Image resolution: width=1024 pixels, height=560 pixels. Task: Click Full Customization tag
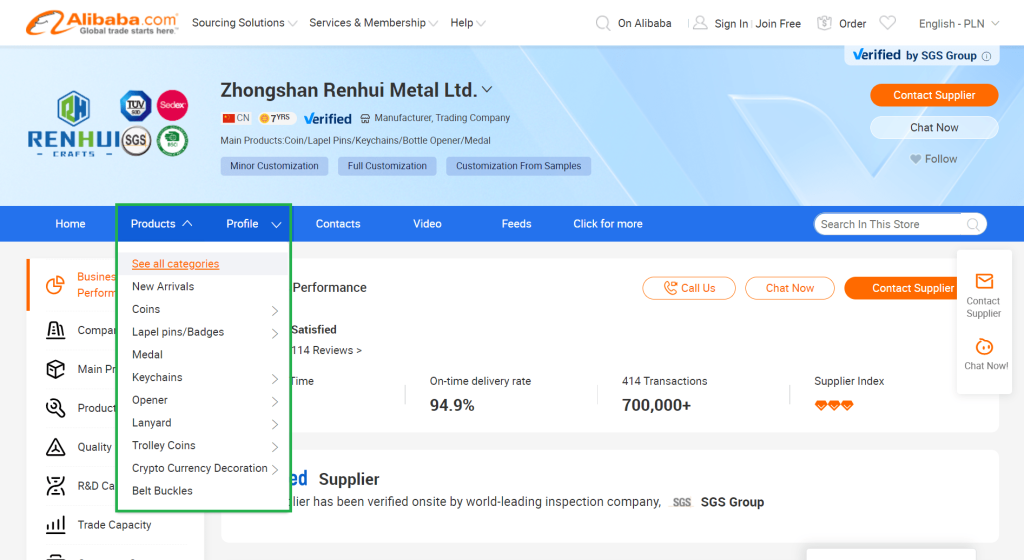coord(387,166)
